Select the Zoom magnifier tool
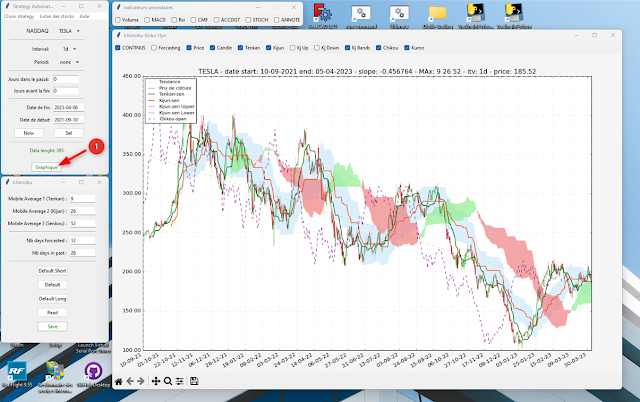Image resolution: width=640 pixels, height=402 pixels. pyautogui.click(x=167, y=381)
